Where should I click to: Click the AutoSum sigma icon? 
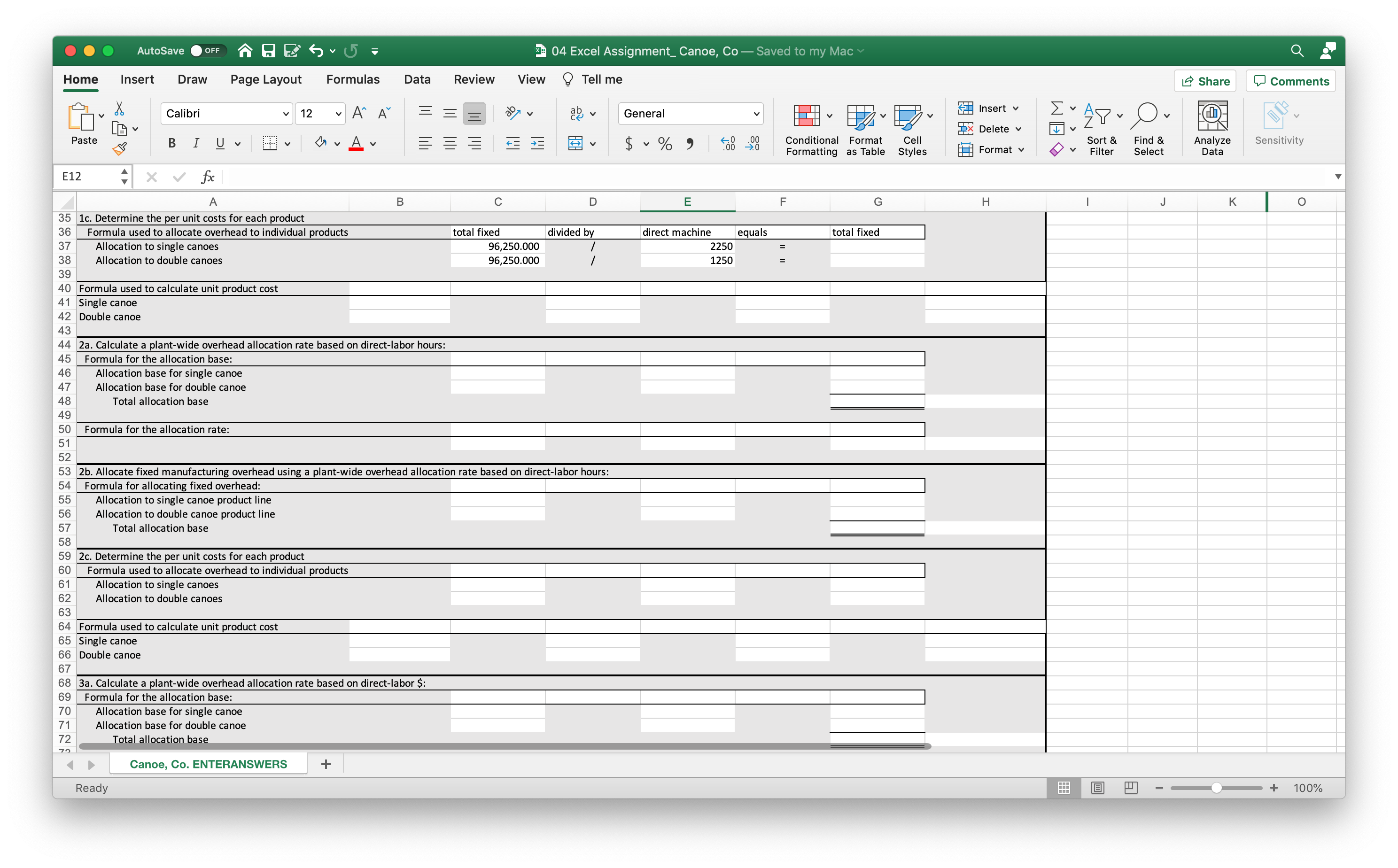(1058, 108)
